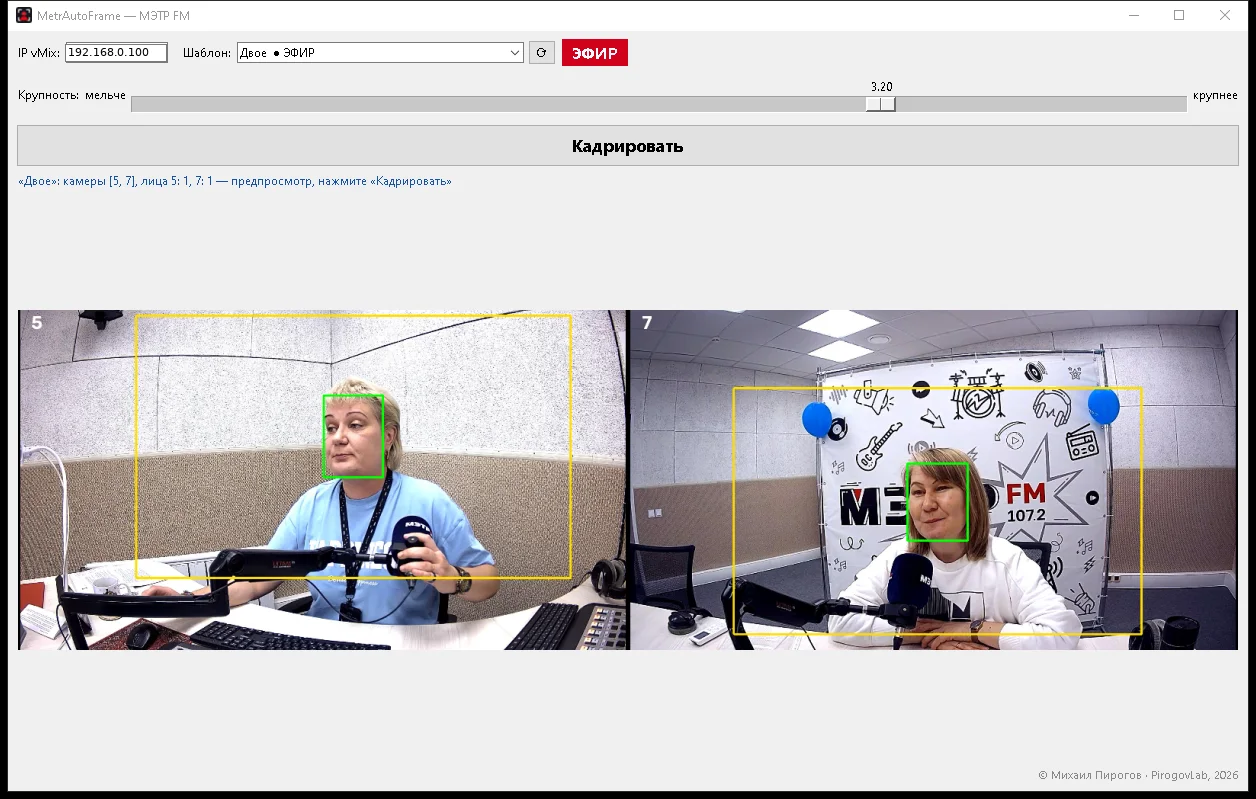
Task: Click the status text about «Двое» cameras
Action: pos(235,181)
